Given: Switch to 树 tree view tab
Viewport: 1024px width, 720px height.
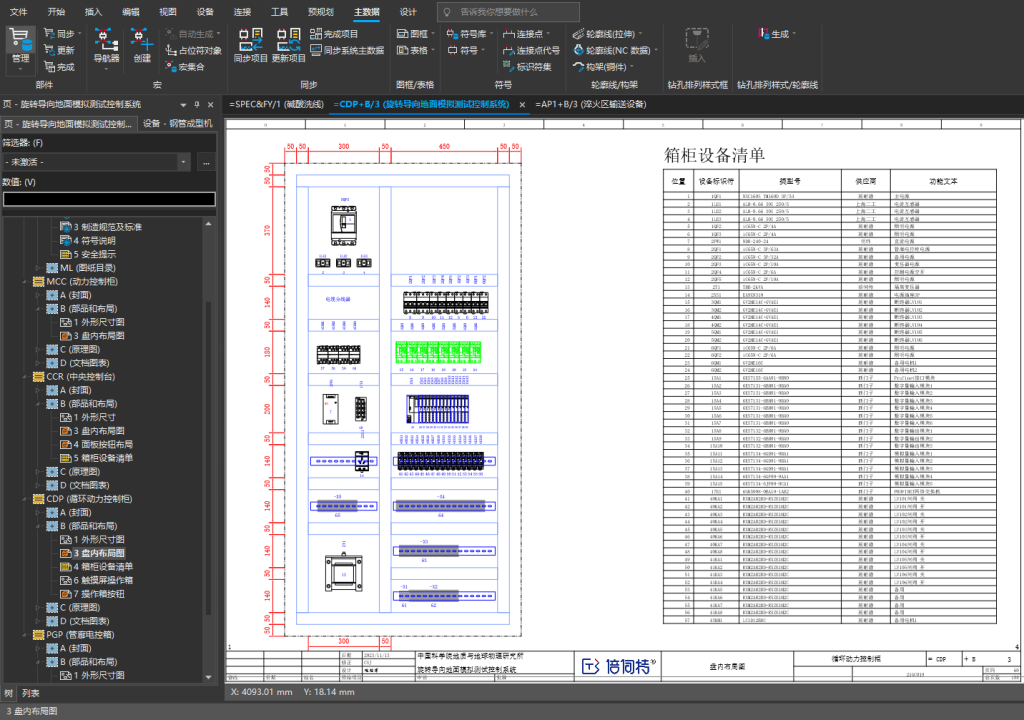Looking at the screenshot, I should click(x=8, y=693).
